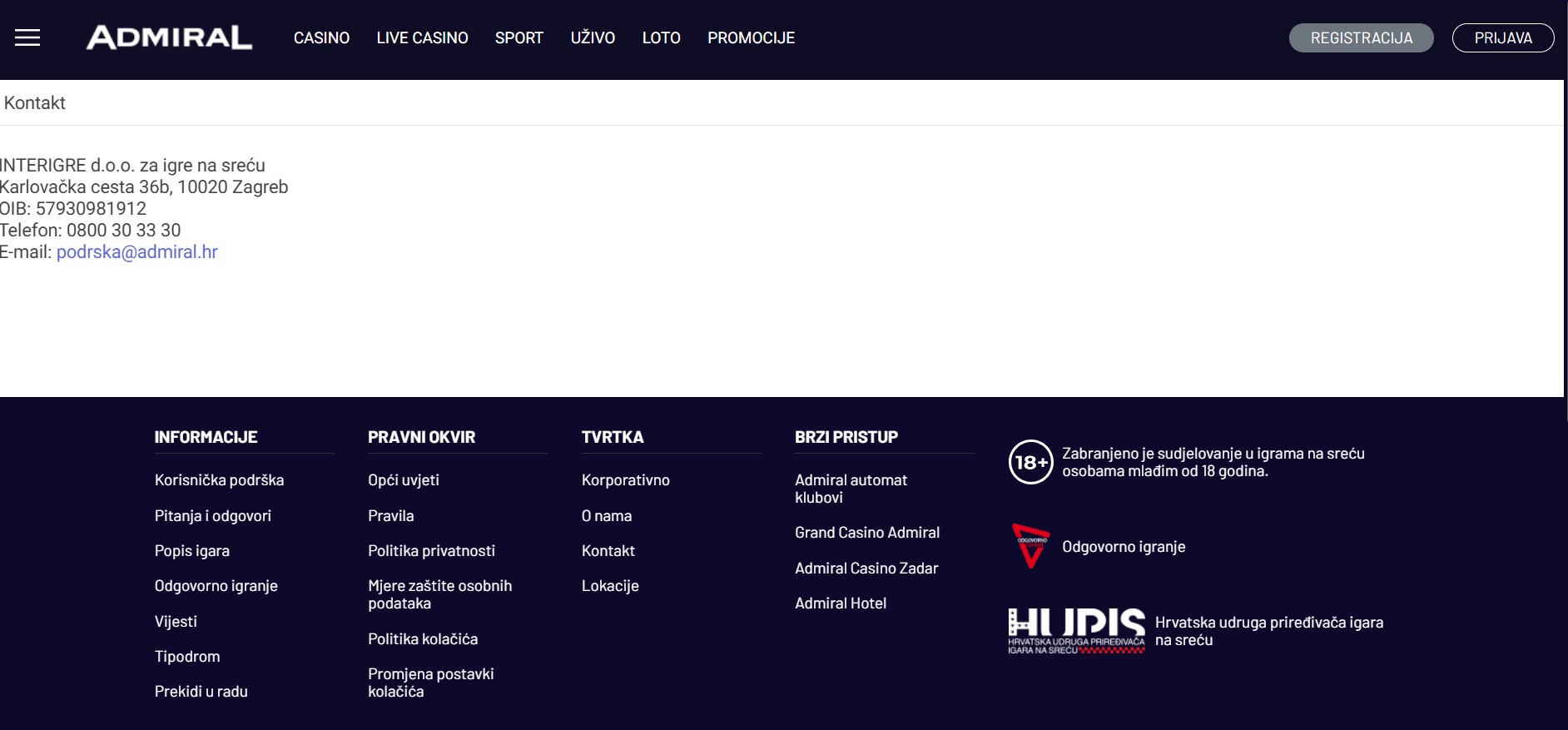1568x730 pixels.
Task: Open Prekidi u radu link
Action: (201, 692)
